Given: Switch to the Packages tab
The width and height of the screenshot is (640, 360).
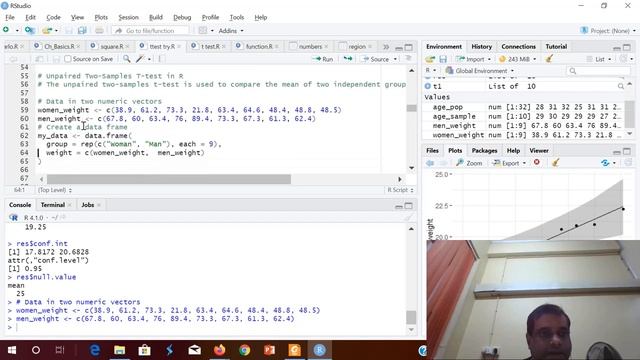Looking at the screenshot, I should coord(484,151).
